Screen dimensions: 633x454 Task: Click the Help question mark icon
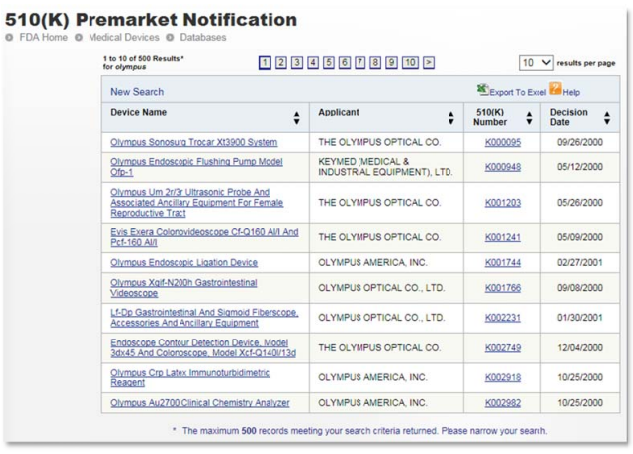(x=555, y=91)
